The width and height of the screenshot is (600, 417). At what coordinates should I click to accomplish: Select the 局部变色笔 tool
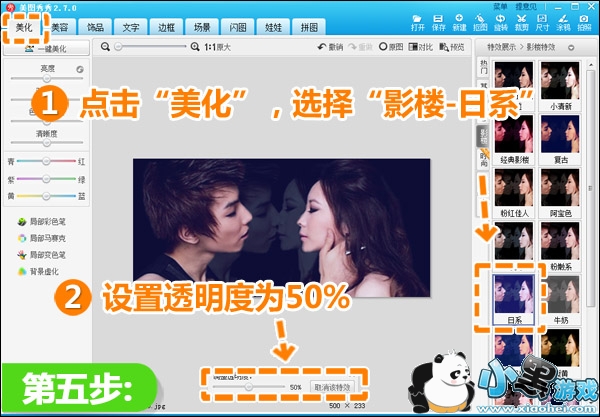point(41,255)
